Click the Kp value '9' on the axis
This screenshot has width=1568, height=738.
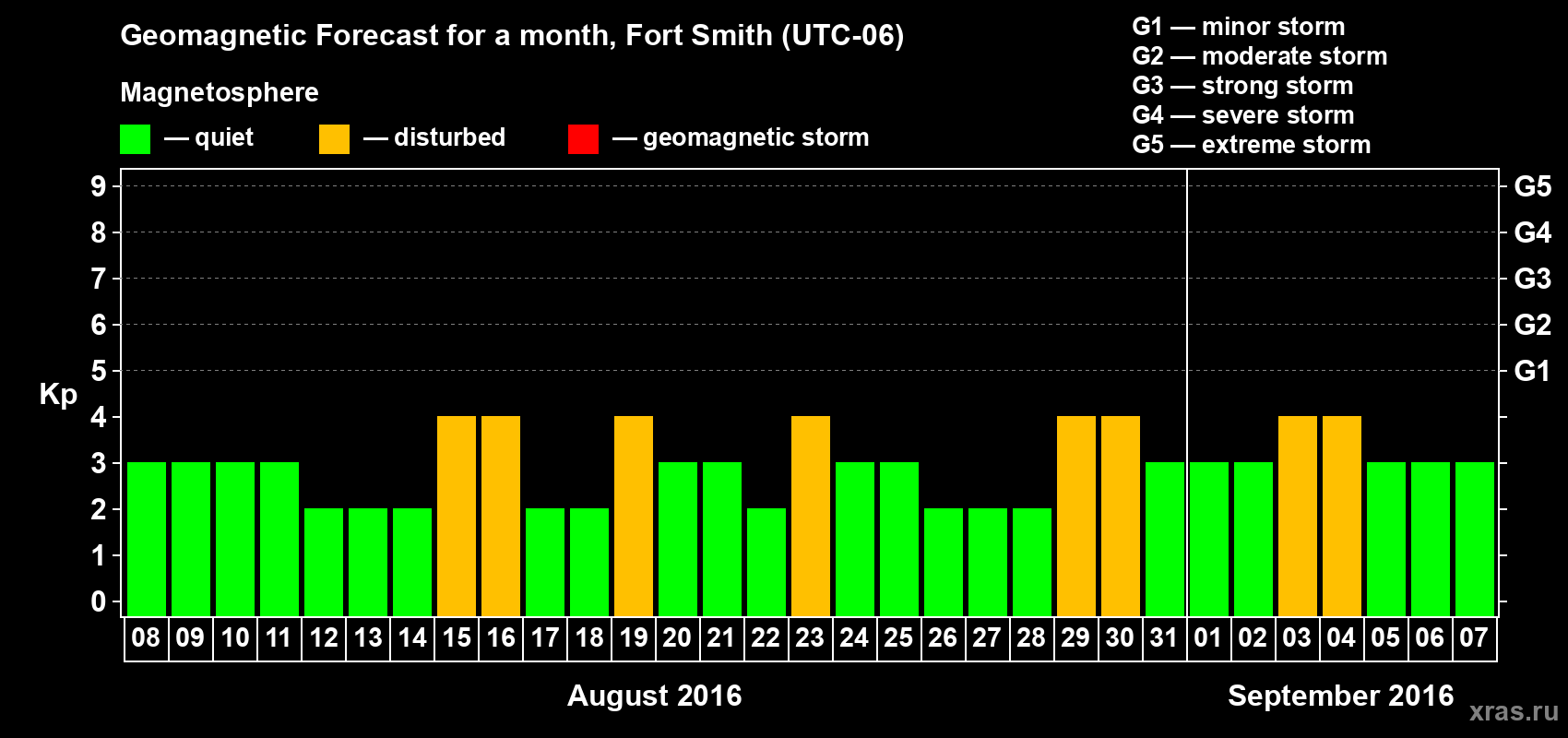point(99,186)
